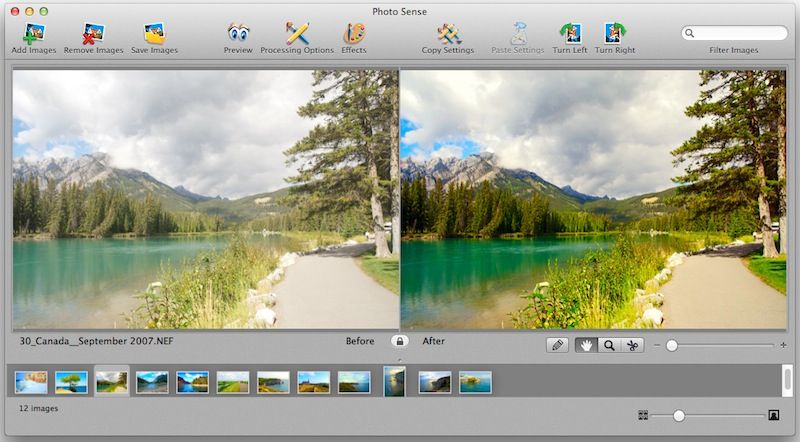Choose the scissors crop tool
This screenshot has width=800, height=442.
632,345
